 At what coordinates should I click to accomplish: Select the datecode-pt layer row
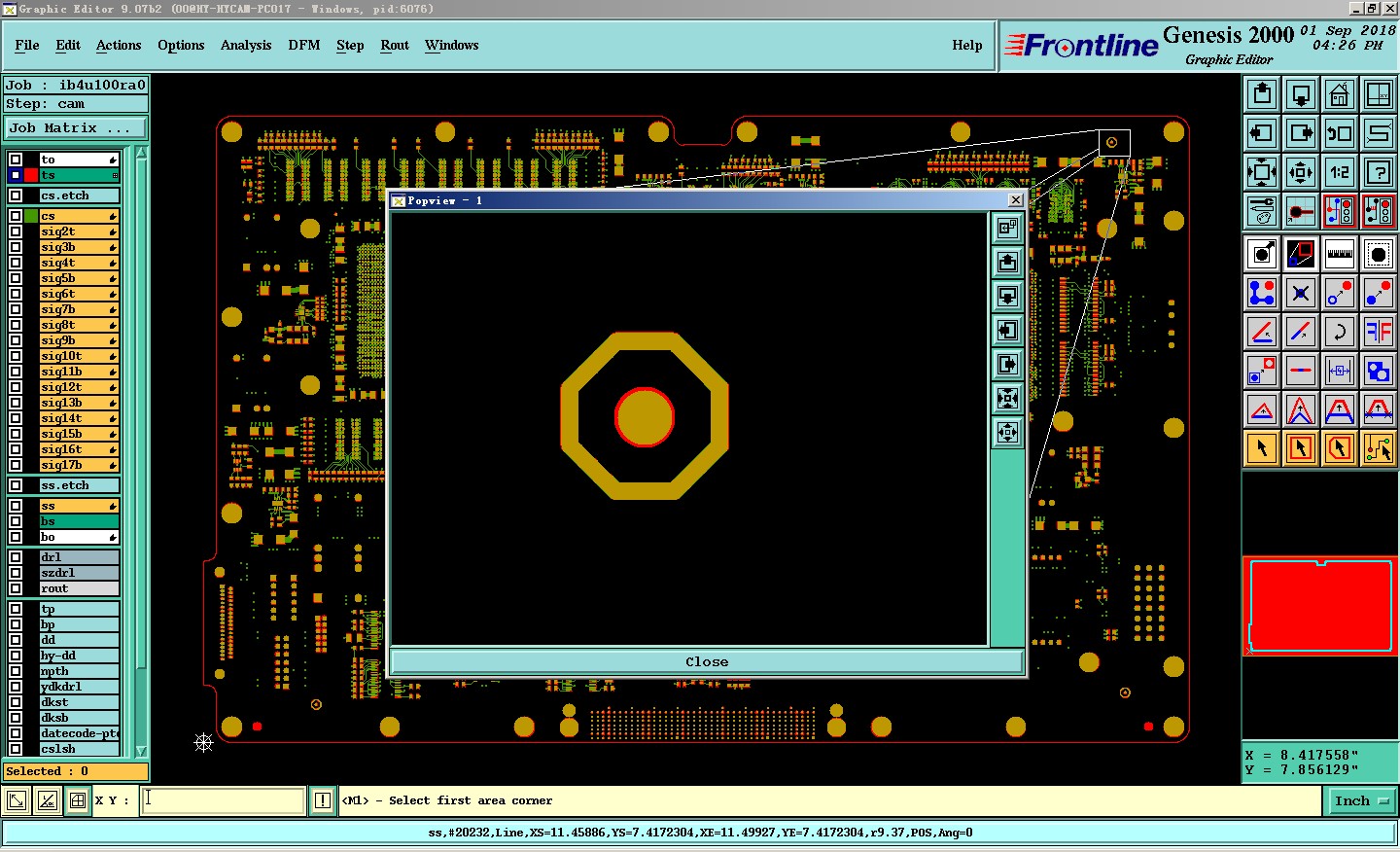pyautogui.click(x=79, y=733)
